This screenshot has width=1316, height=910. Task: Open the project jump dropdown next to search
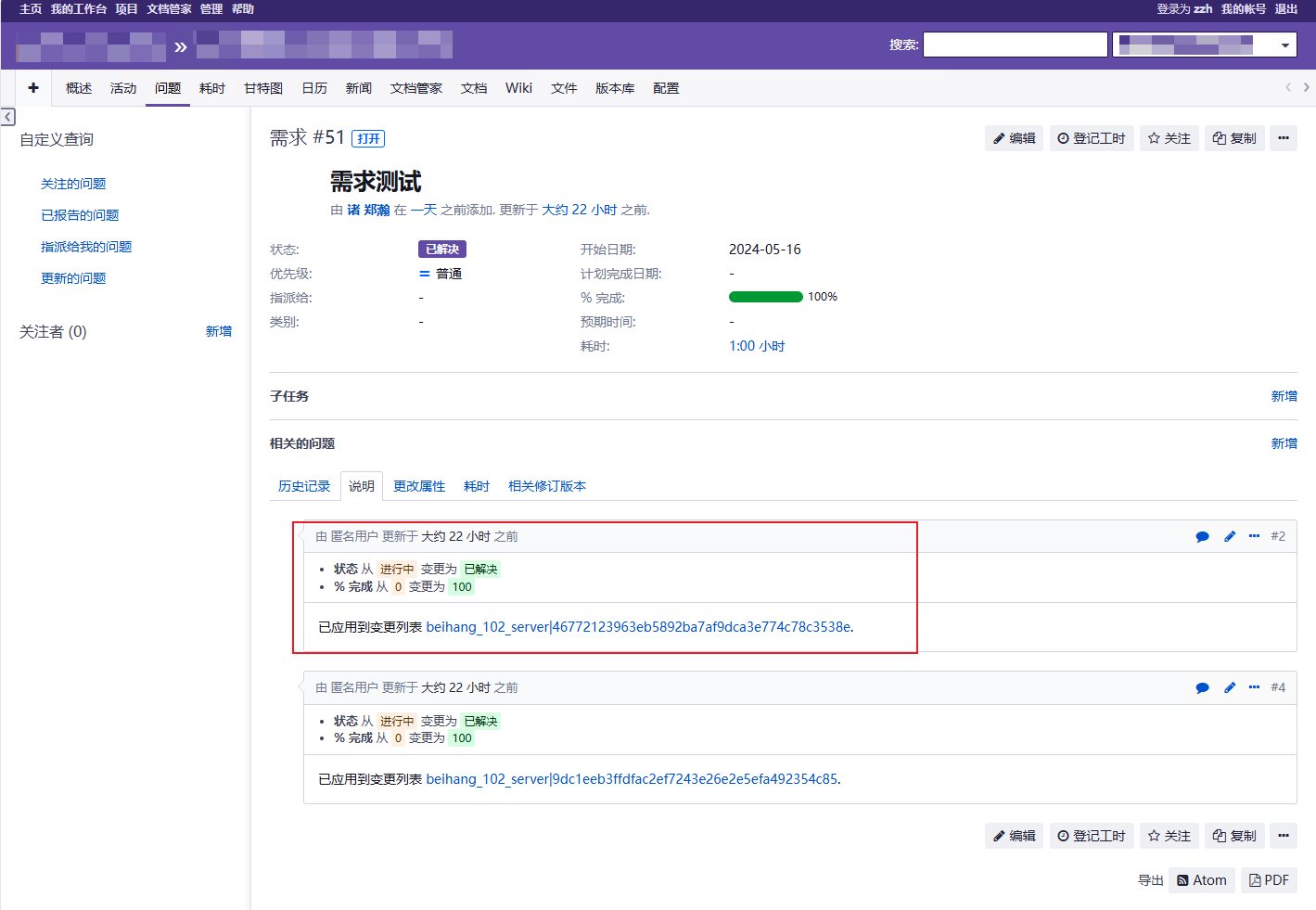[1203, 45]
